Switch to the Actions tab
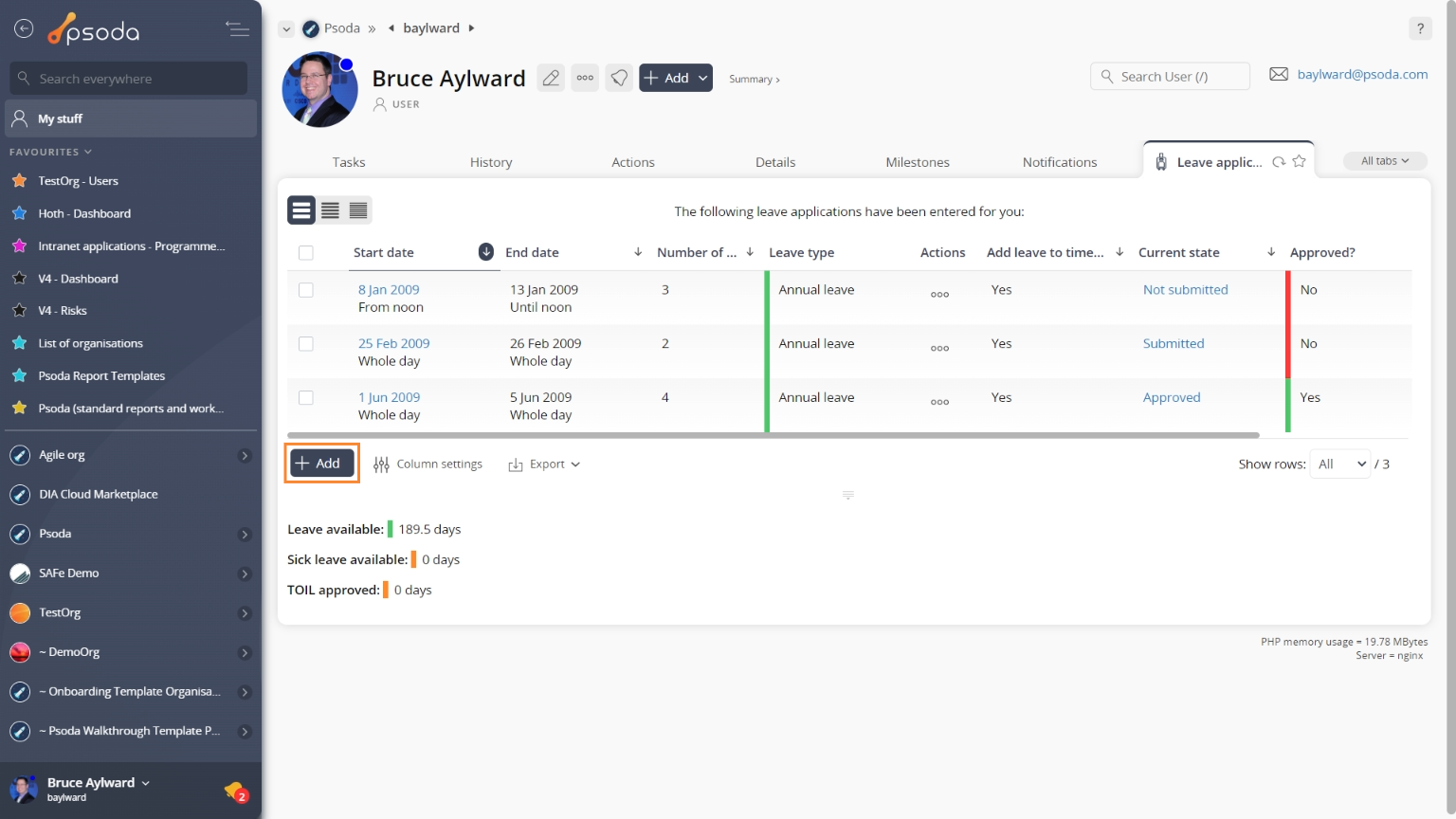This screenshot has width=1456, height=819. [633, 162]
